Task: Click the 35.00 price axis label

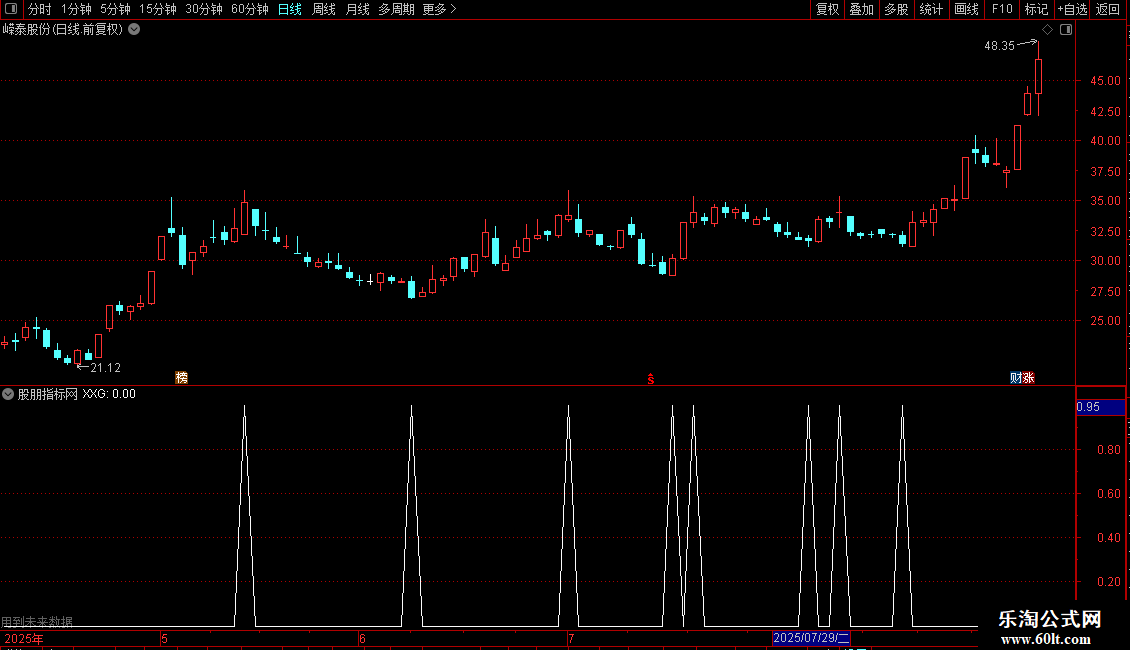Action: pyautogui.click(x=1105, y=201)
